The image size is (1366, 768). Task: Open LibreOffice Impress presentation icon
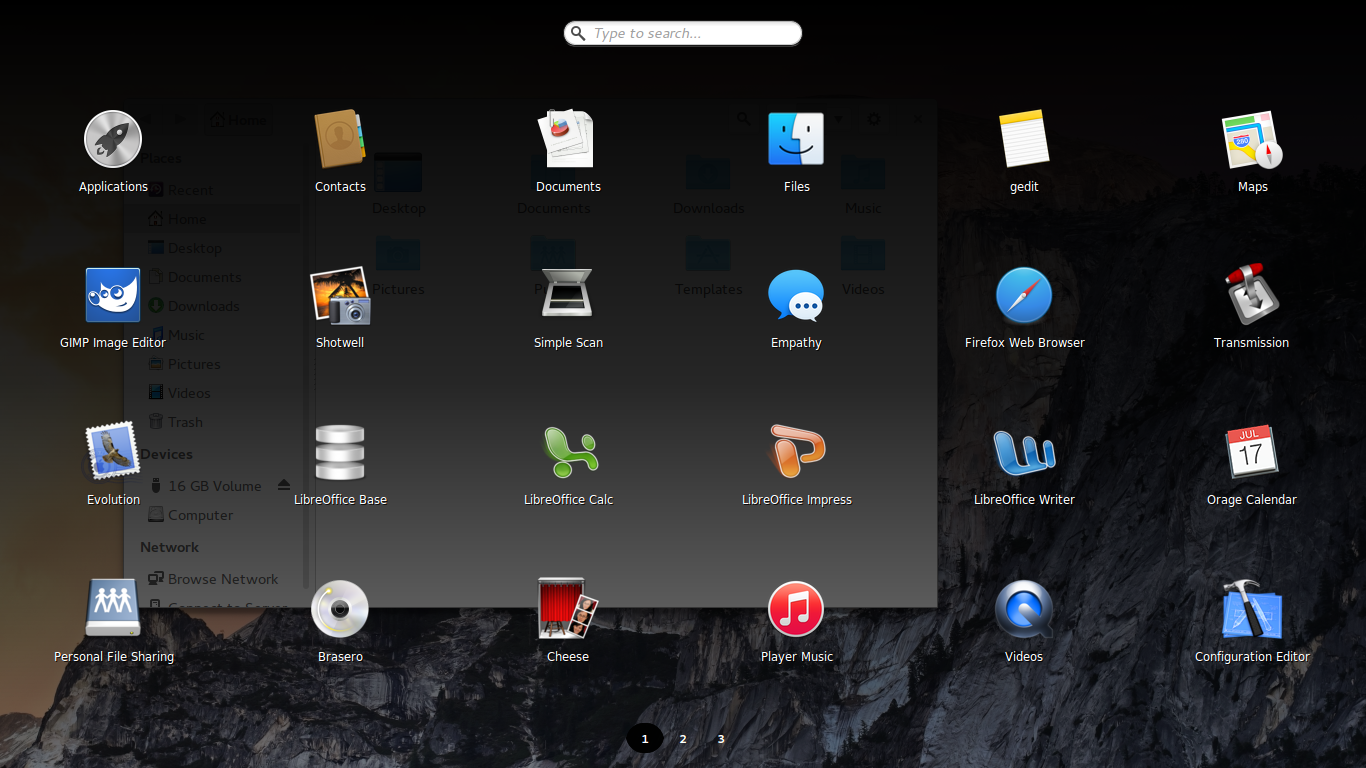coord(796,451)
